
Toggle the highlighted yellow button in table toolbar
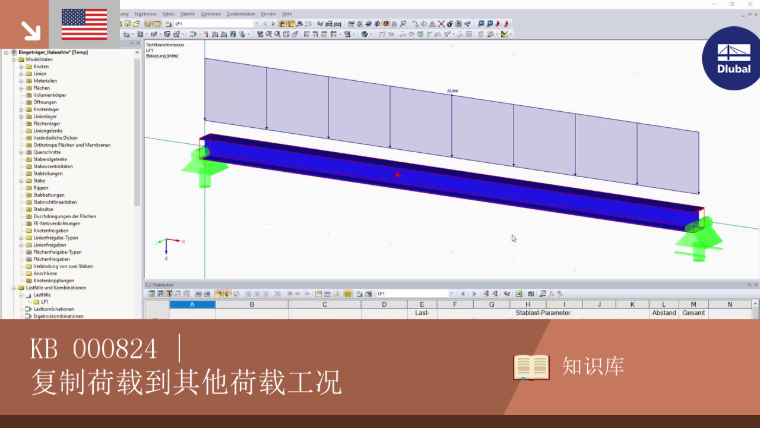[348, 294]
